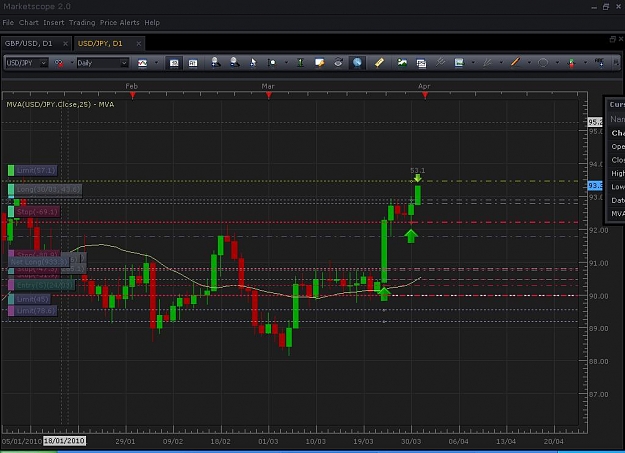Expand dropdown arrow beside ellipse tool

[x=557, y=63]
